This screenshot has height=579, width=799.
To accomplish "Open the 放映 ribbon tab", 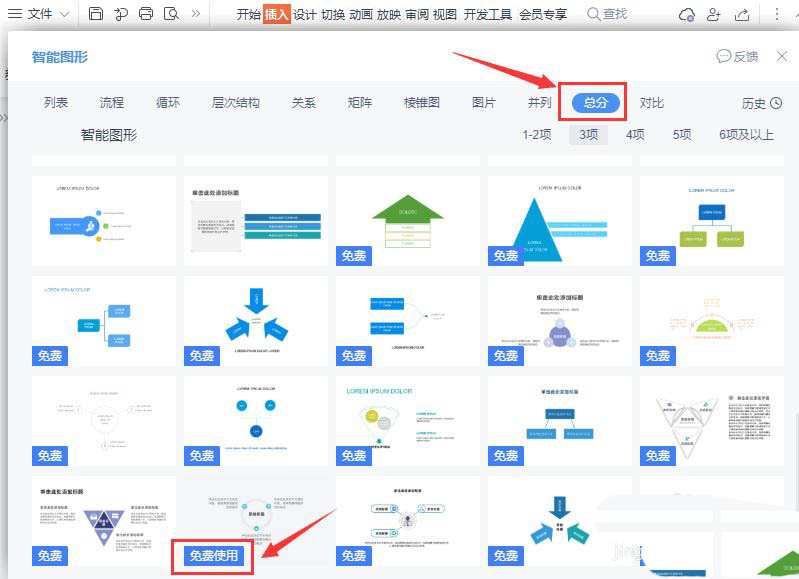I will click(389, 14).
